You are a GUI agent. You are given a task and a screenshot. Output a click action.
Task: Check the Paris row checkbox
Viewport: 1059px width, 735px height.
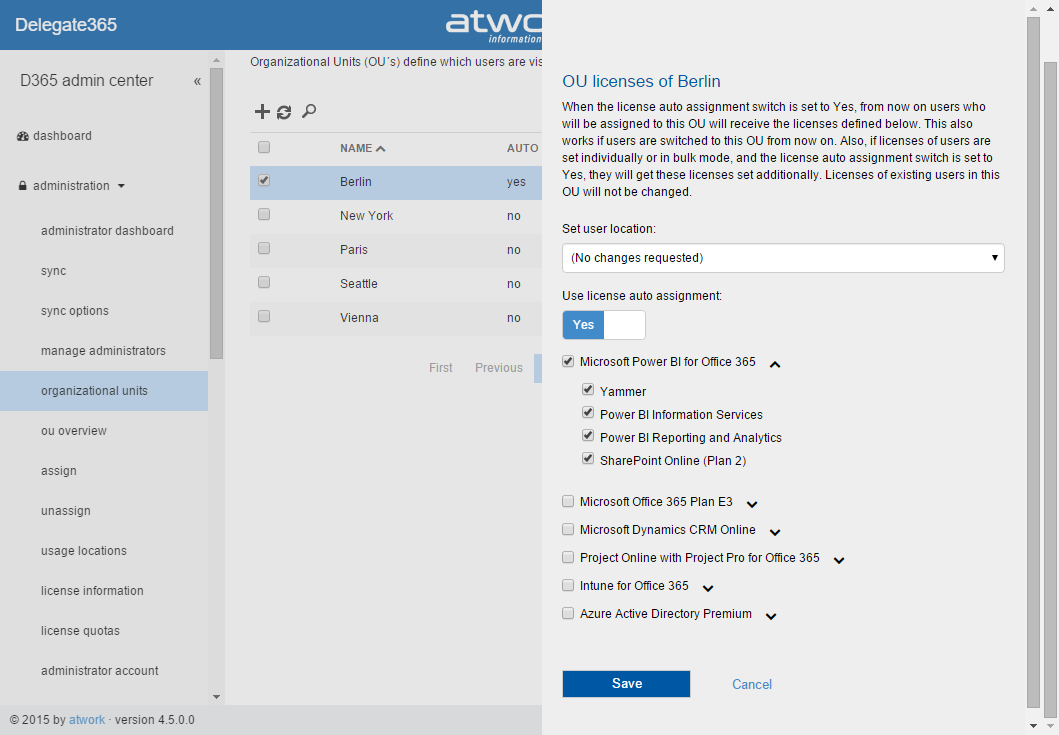264,248
